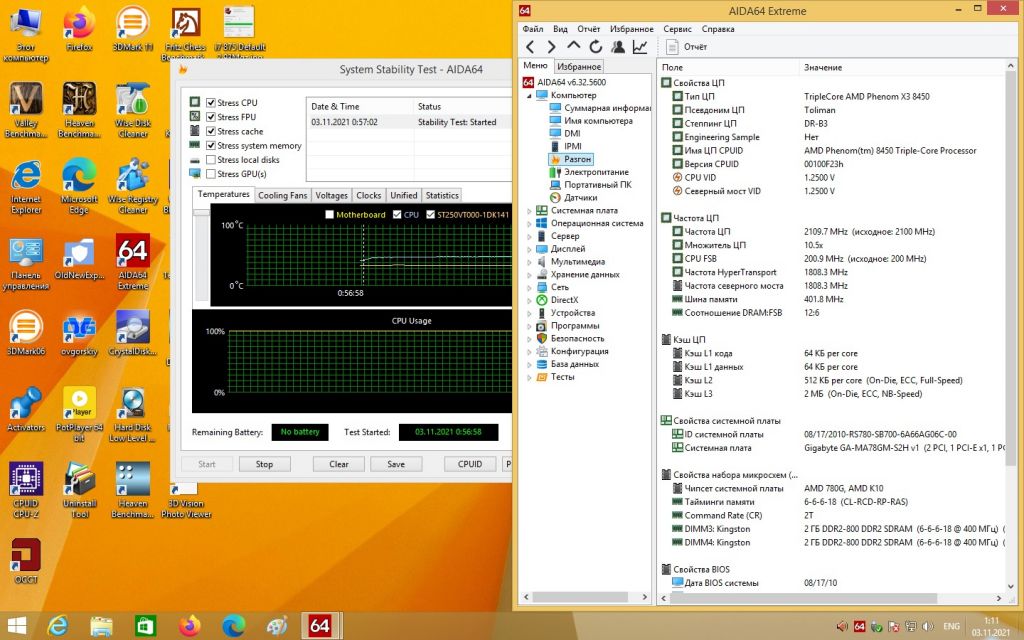Screen dimensions: 1024x640
Task: Switch to Voltages tab
Action: click(x=332, y=195)
